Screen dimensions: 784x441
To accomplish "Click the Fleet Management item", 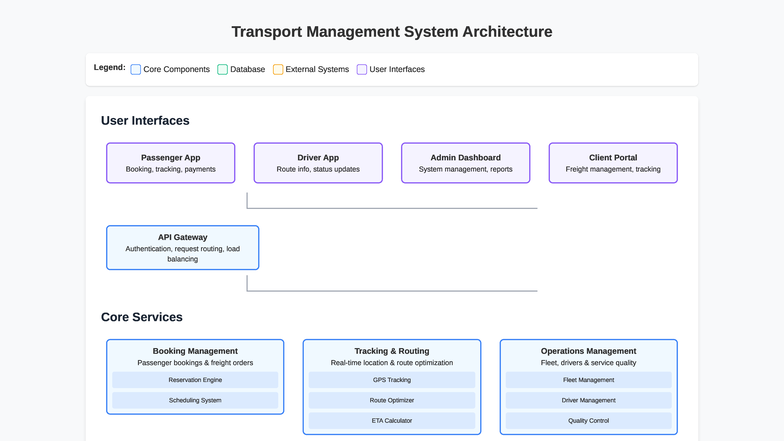I will tap(588, 380).
